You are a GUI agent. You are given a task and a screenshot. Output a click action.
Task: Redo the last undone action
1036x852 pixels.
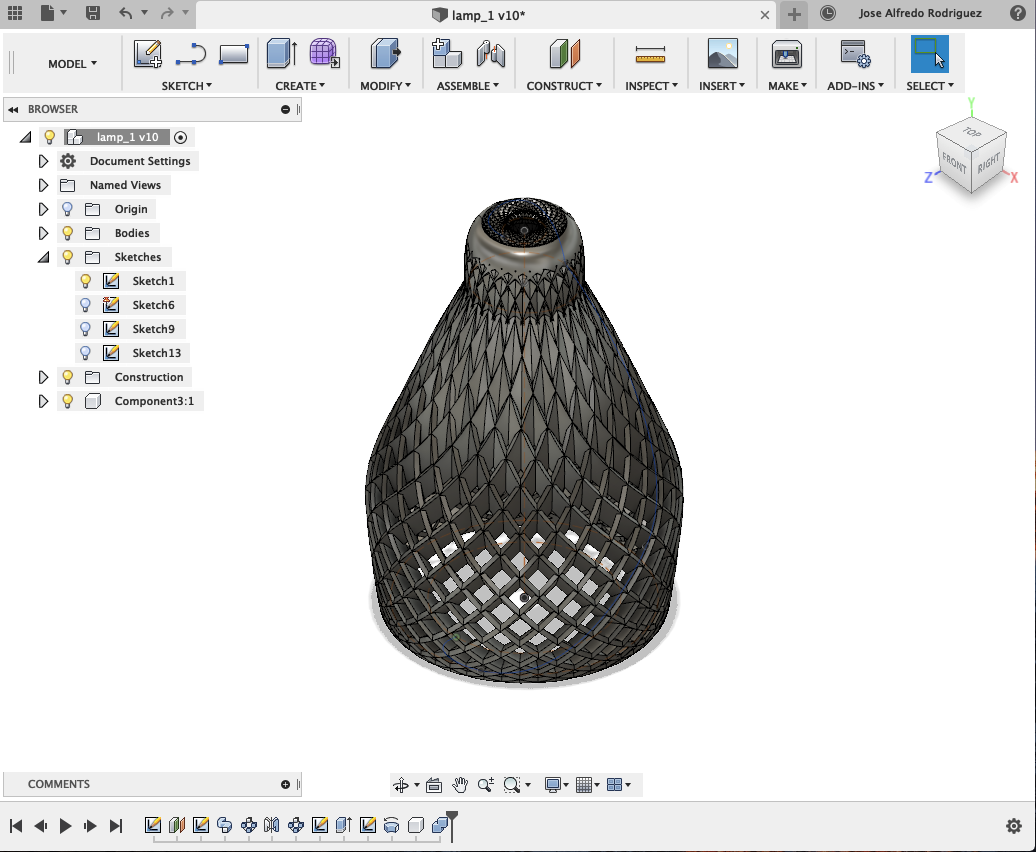click(167, 13)
